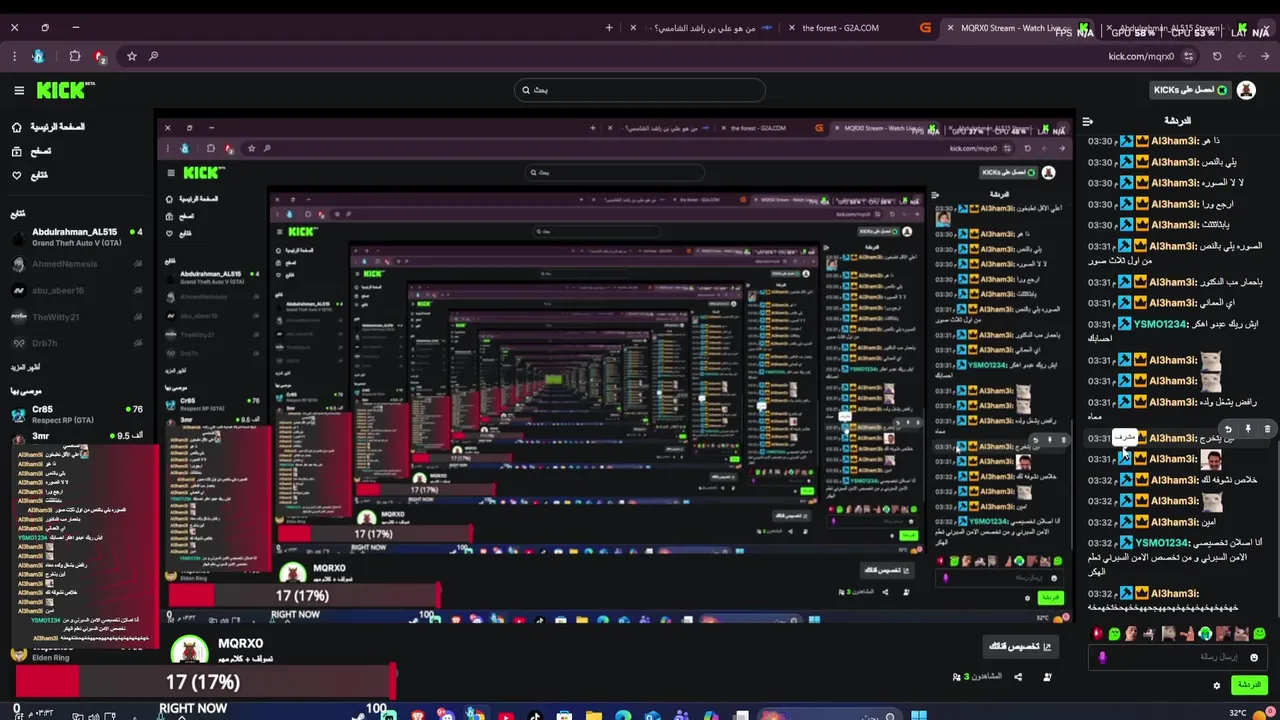This screenshot has width=1280, height=720.
Task: Reload the page
Action: [1217, 56]
